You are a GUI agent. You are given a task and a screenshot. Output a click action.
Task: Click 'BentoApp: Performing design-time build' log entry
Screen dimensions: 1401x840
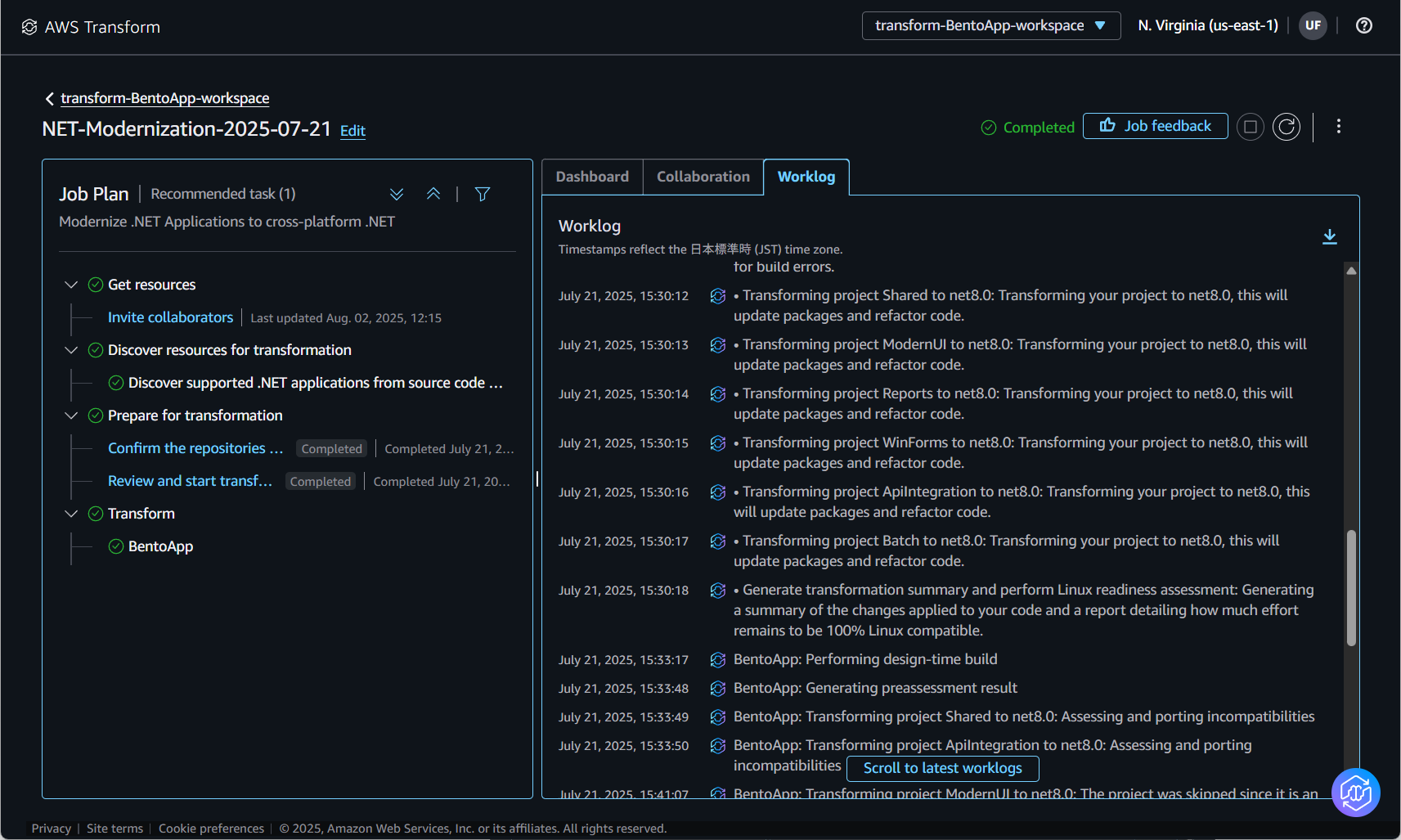click(865, 659)
